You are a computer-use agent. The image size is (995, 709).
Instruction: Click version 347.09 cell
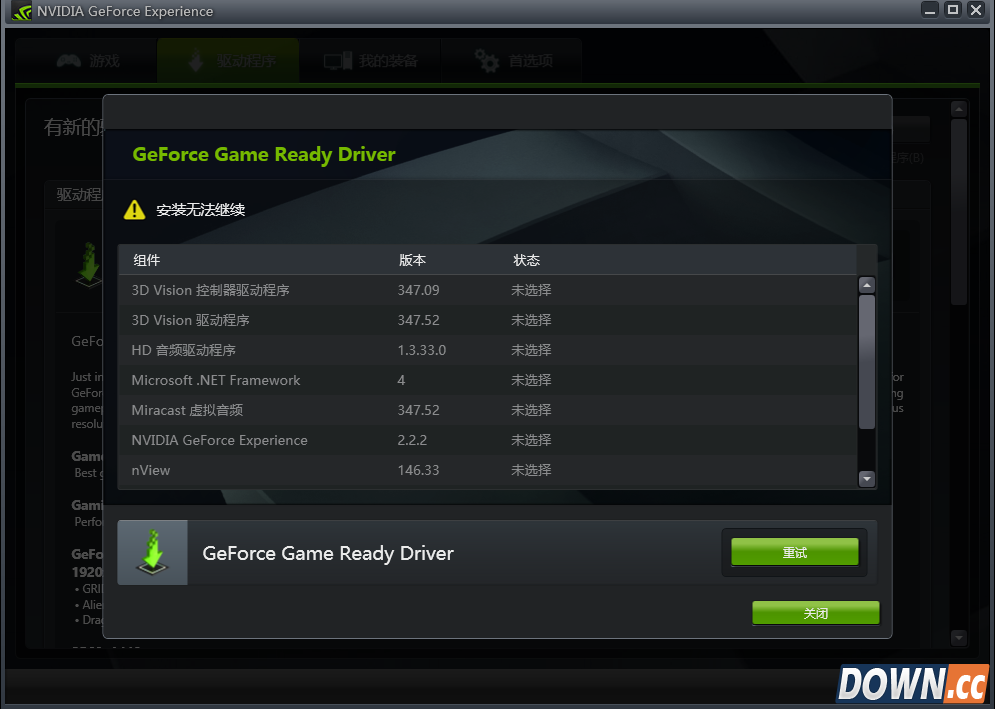[x=418, y=290]
